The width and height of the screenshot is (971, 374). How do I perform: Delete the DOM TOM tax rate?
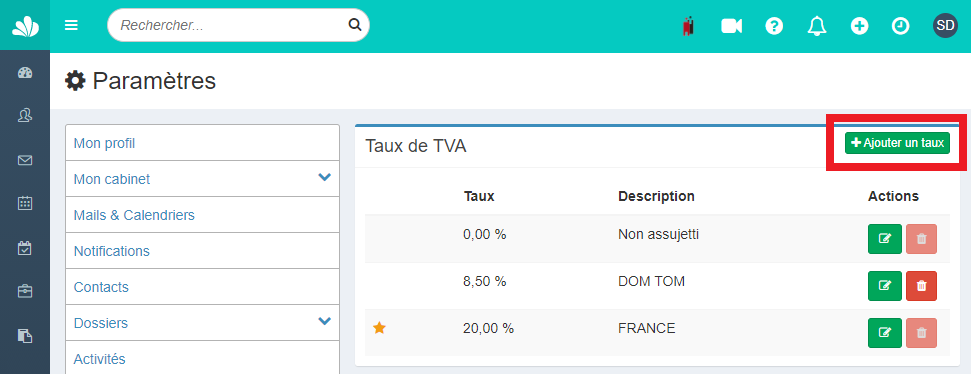coord(921,285)
